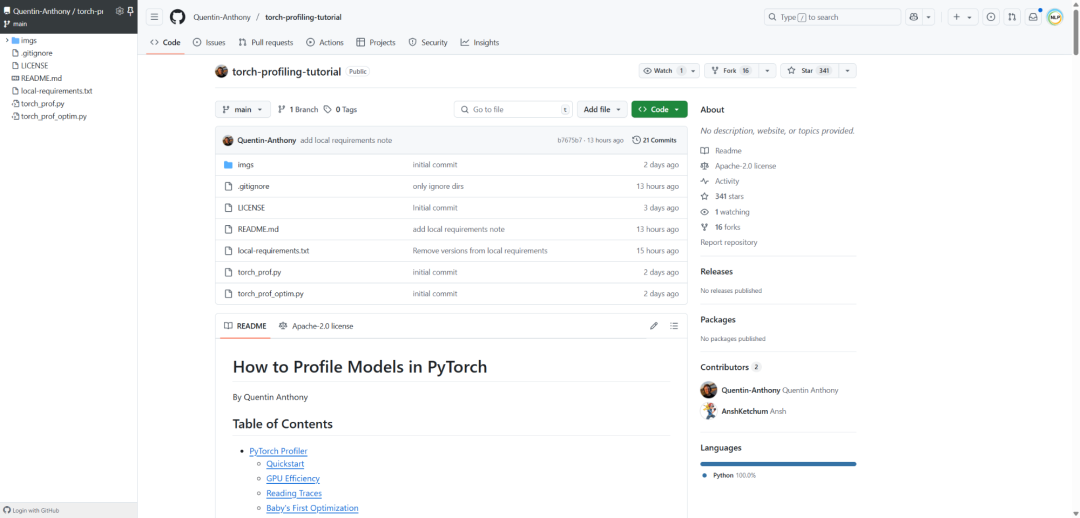The image size is (1080, 518).
Task: Fork the repository
Action: 731,71
